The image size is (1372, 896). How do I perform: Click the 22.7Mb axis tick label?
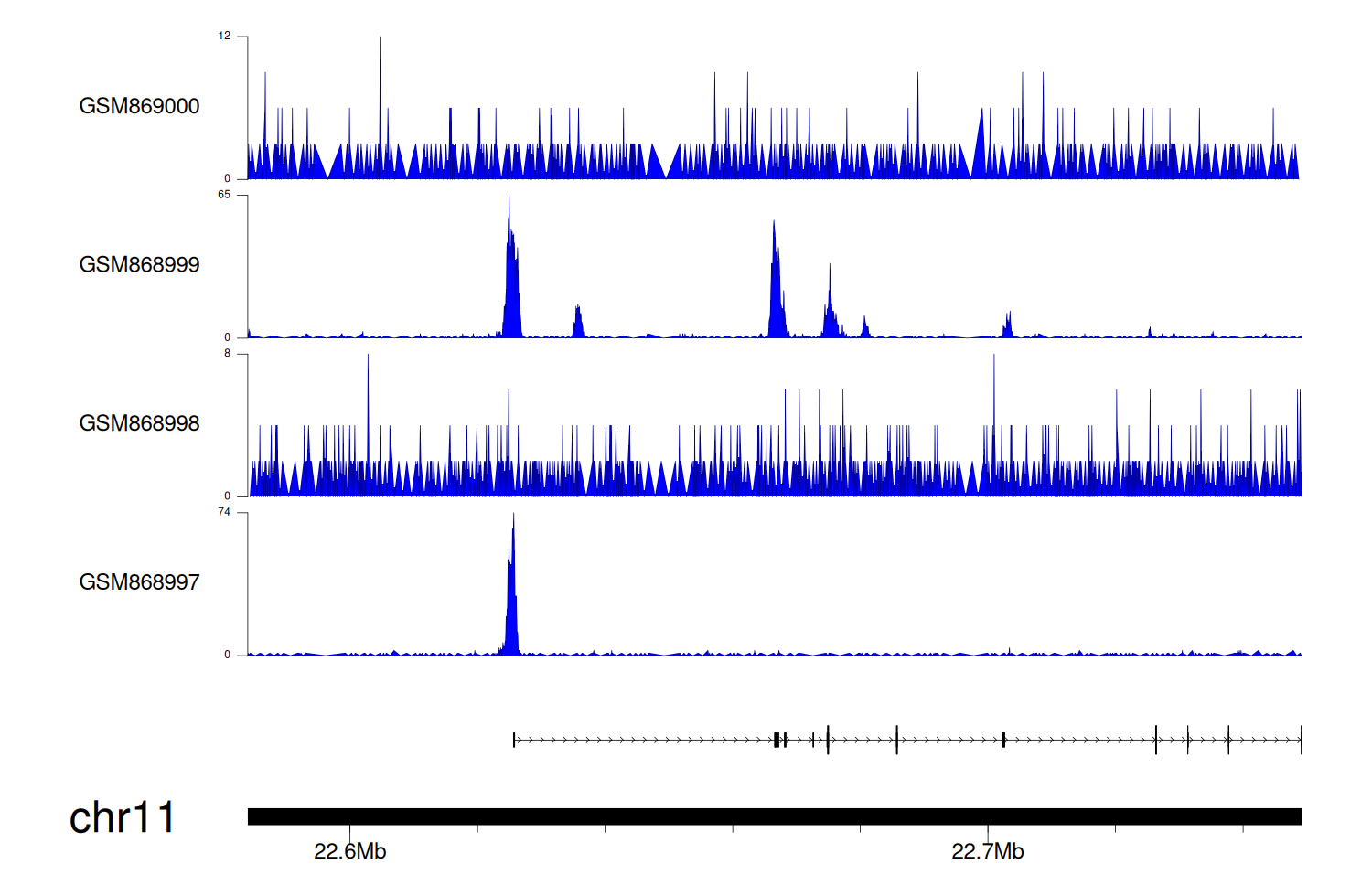point(987,852)
